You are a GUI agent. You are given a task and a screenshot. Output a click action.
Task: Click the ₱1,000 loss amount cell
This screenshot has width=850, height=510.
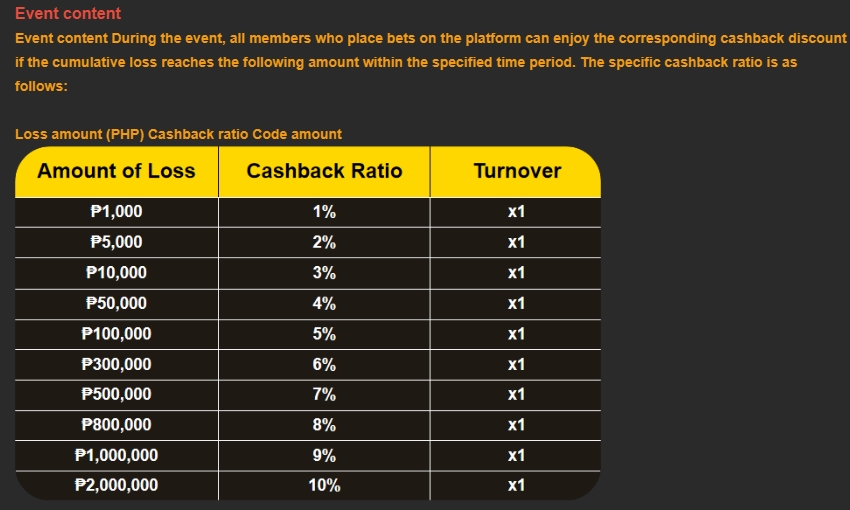click(x=116, y=212)
